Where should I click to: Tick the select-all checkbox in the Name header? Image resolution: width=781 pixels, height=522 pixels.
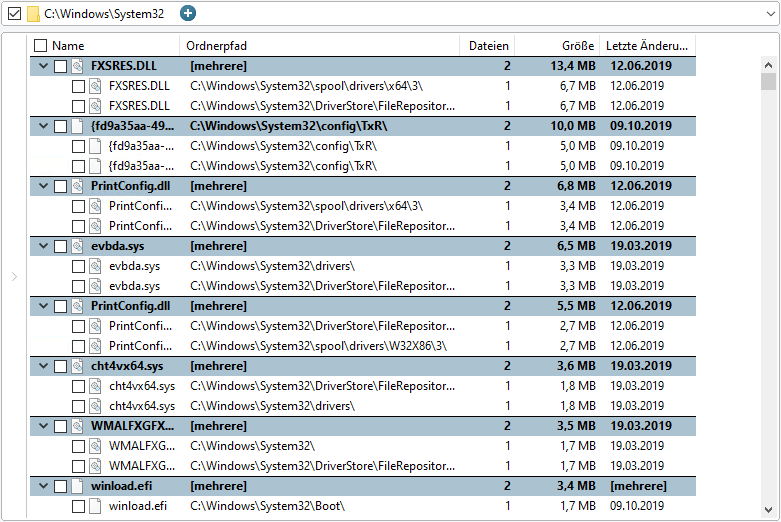tap(40, 46)
